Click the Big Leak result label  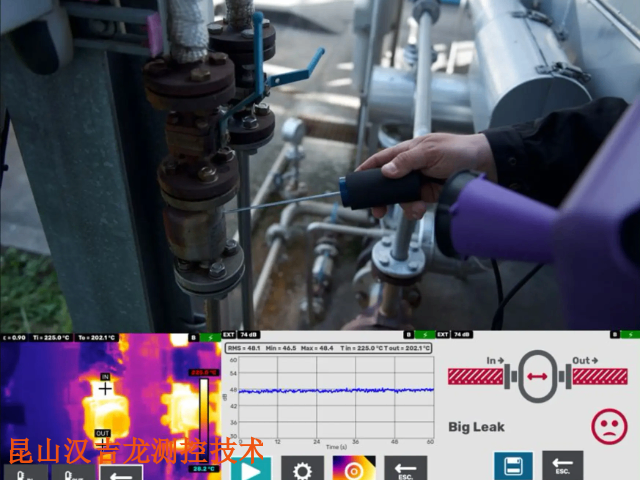coord(476,427)
